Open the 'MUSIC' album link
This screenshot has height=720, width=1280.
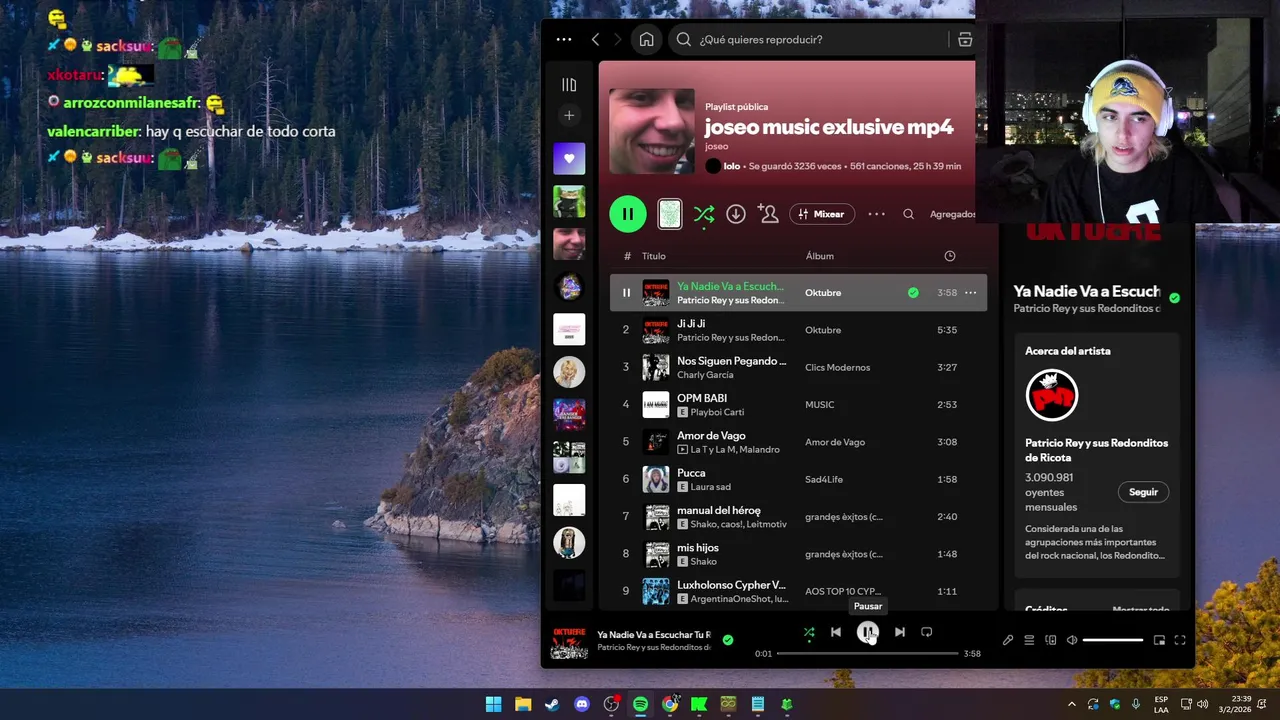pyautogui.click(x=820, y=405)
